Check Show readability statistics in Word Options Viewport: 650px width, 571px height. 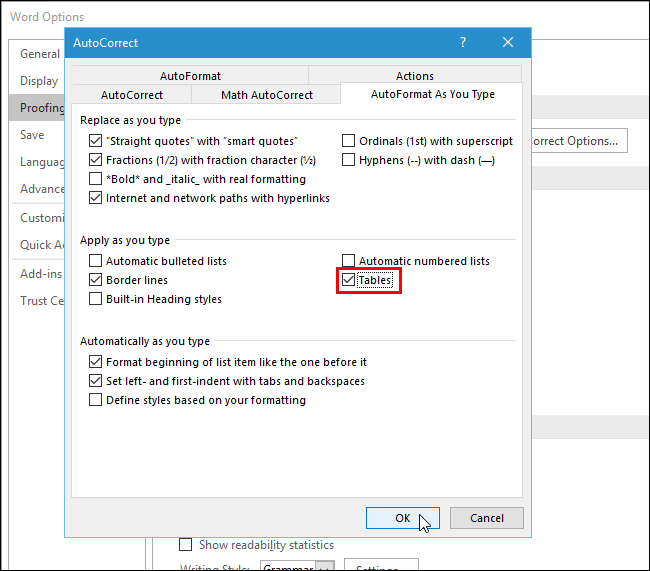tap(185, 544)
